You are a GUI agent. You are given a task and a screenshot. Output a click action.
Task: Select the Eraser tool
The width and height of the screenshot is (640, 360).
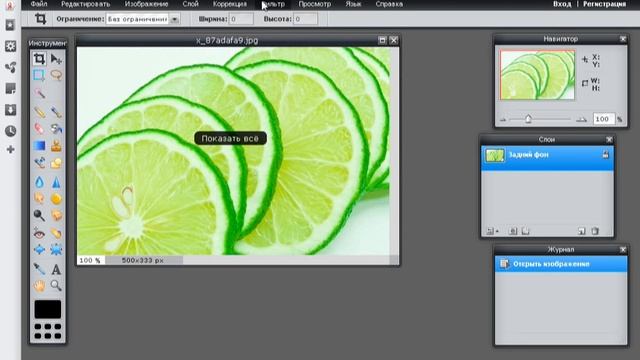pos(39,129)
